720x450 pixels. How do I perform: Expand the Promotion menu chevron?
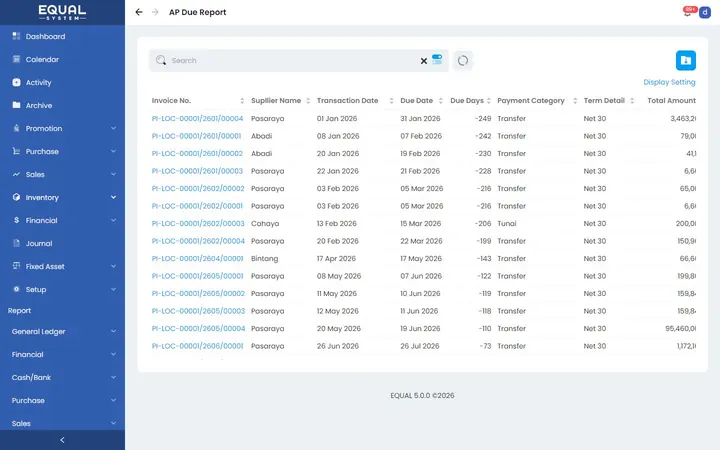click(x=113, y=128)
